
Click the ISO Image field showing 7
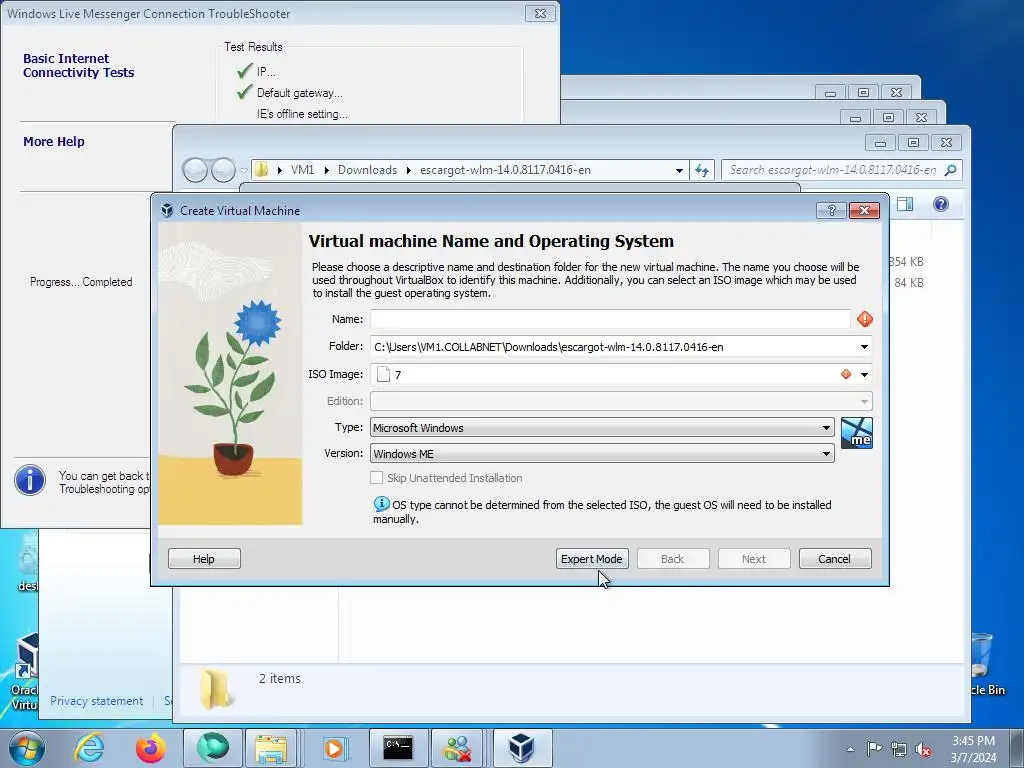(621, 374)
